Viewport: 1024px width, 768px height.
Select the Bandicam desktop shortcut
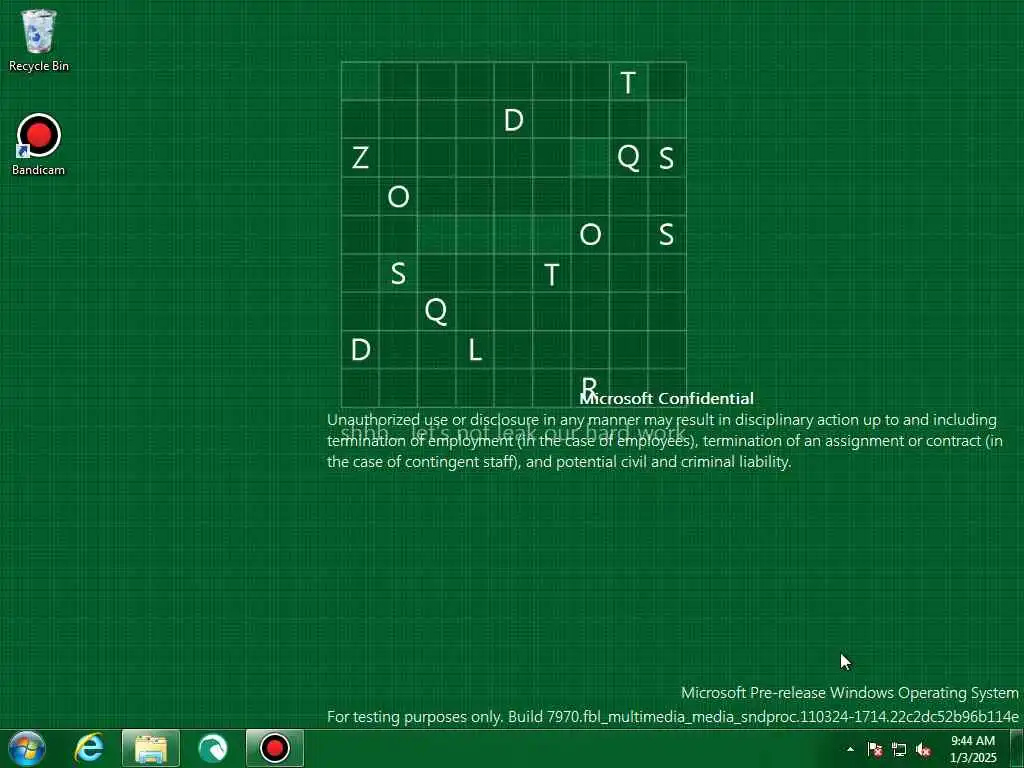pyautogui.click(x=39, y=145)
